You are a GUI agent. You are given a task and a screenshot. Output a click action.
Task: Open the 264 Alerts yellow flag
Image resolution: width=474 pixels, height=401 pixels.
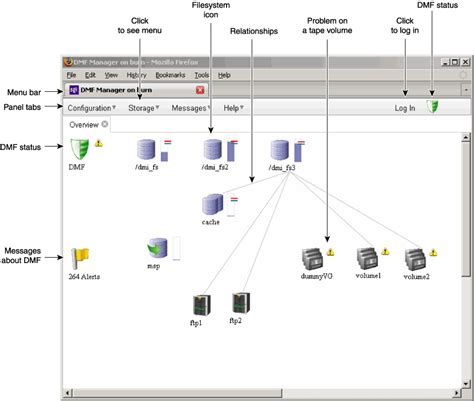80,258
